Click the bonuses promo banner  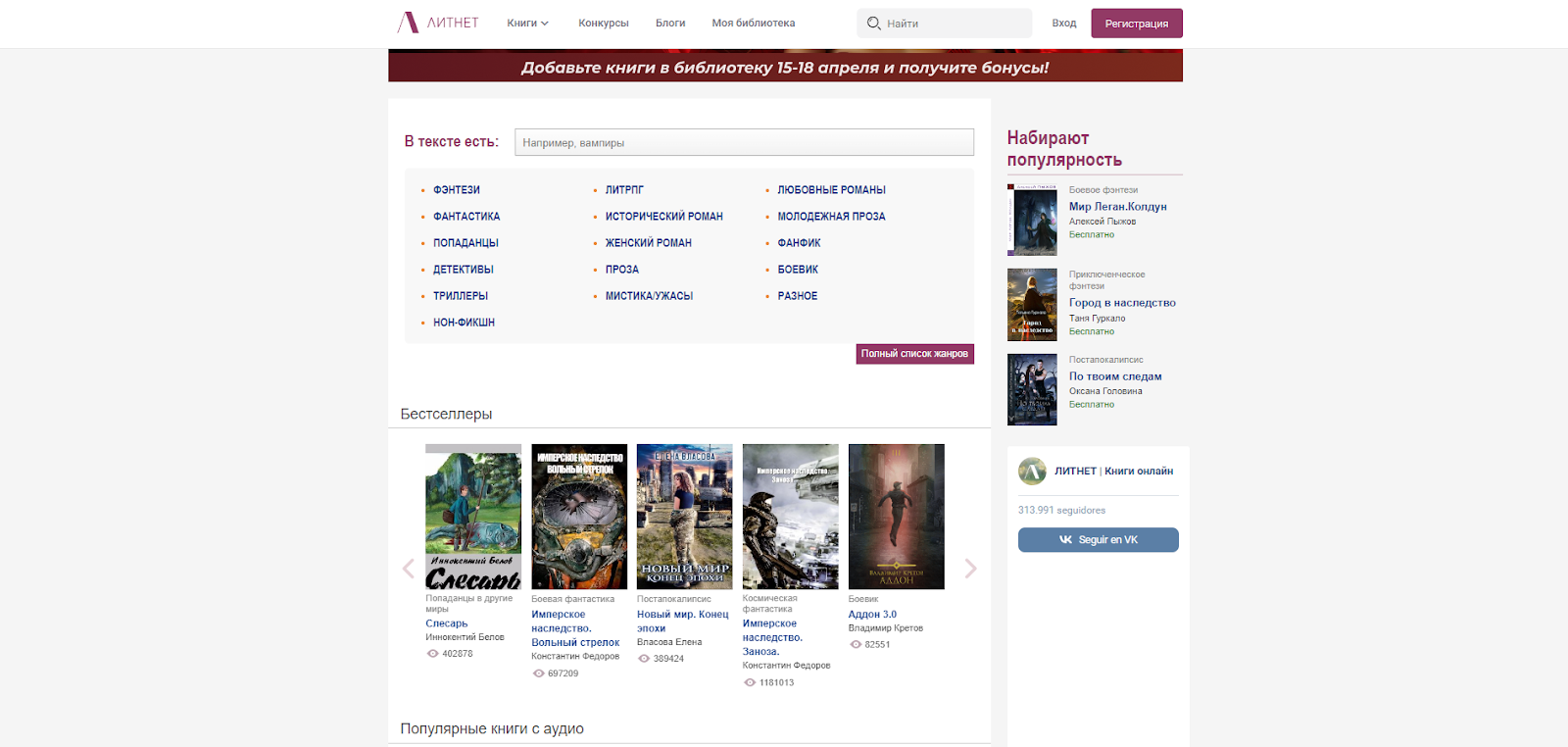point(785,66)
